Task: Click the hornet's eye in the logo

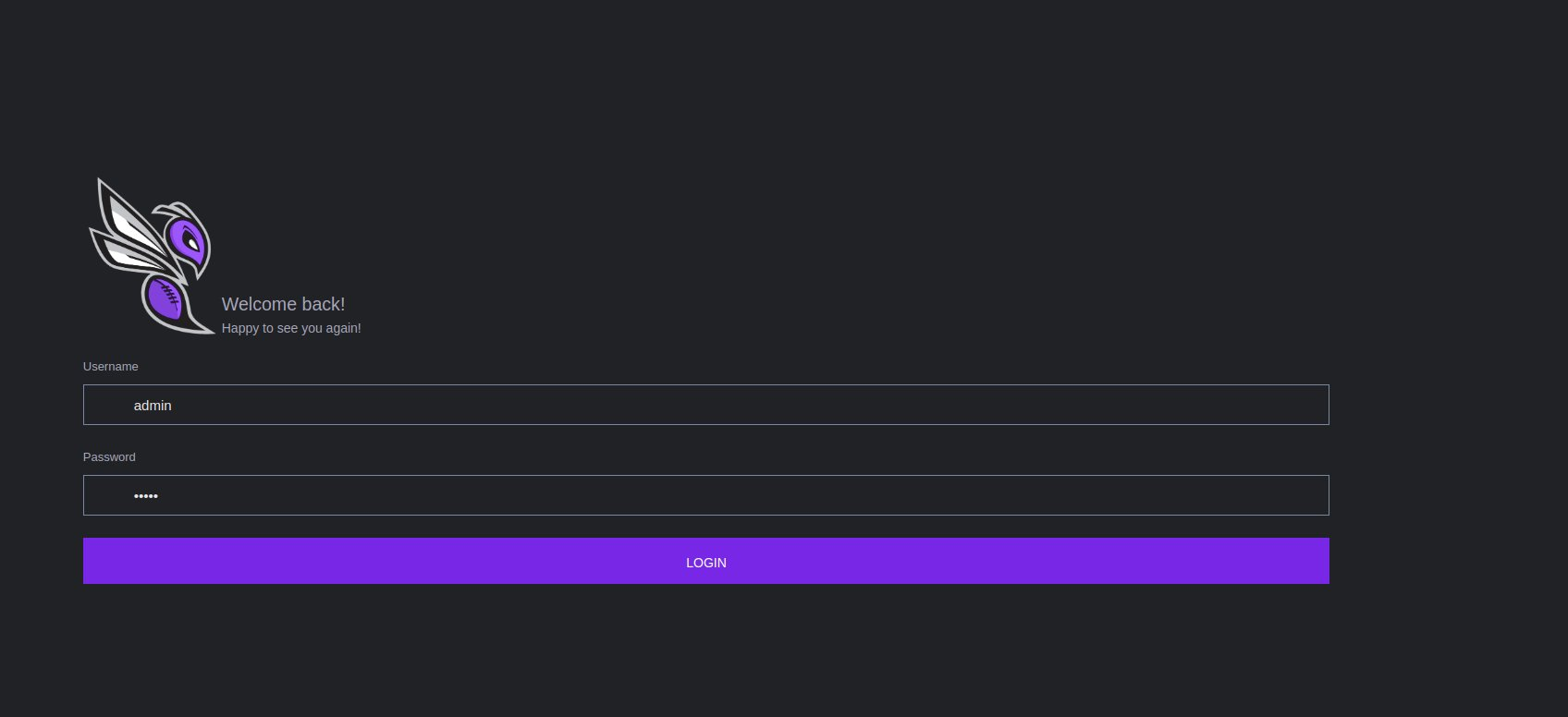Action: [192, 242]
